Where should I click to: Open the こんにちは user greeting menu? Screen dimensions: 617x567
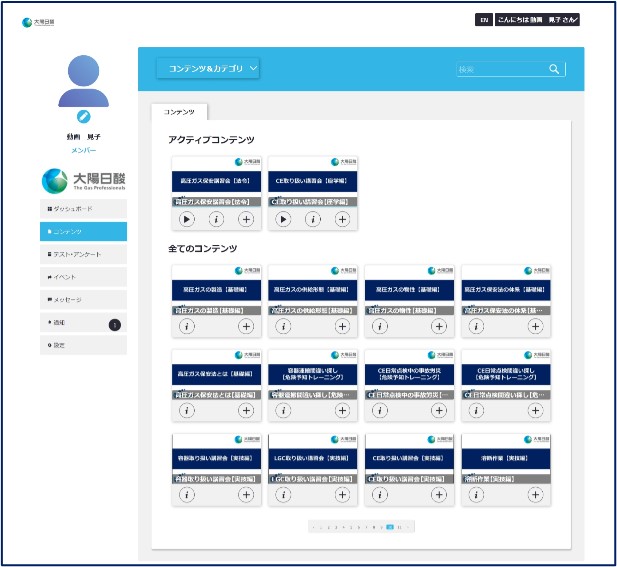(536, 20)
